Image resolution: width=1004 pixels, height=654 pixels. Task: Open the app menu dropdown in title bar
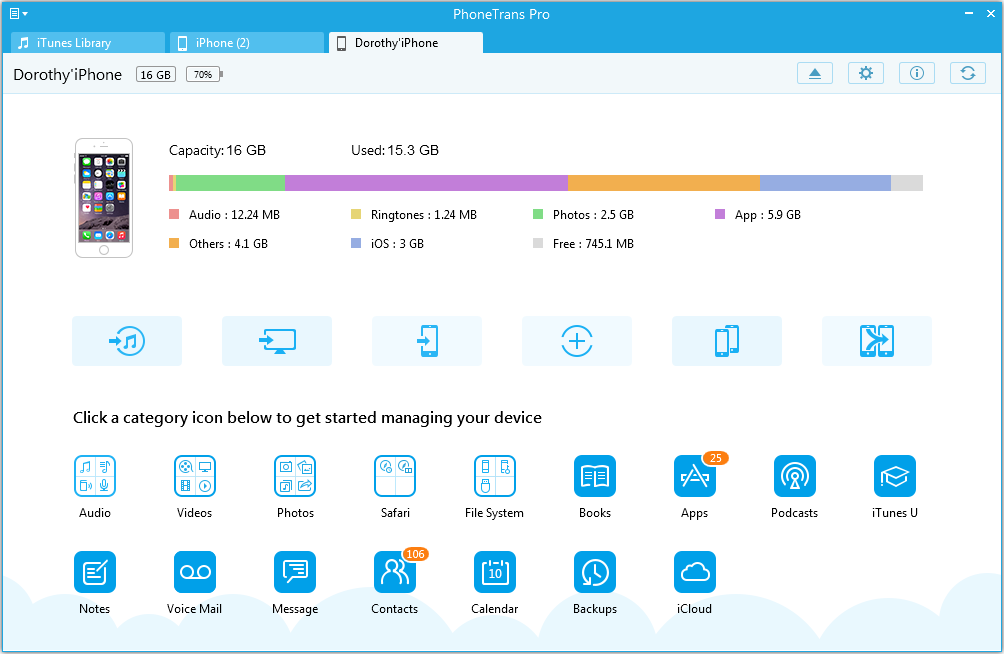pos(18,14)
